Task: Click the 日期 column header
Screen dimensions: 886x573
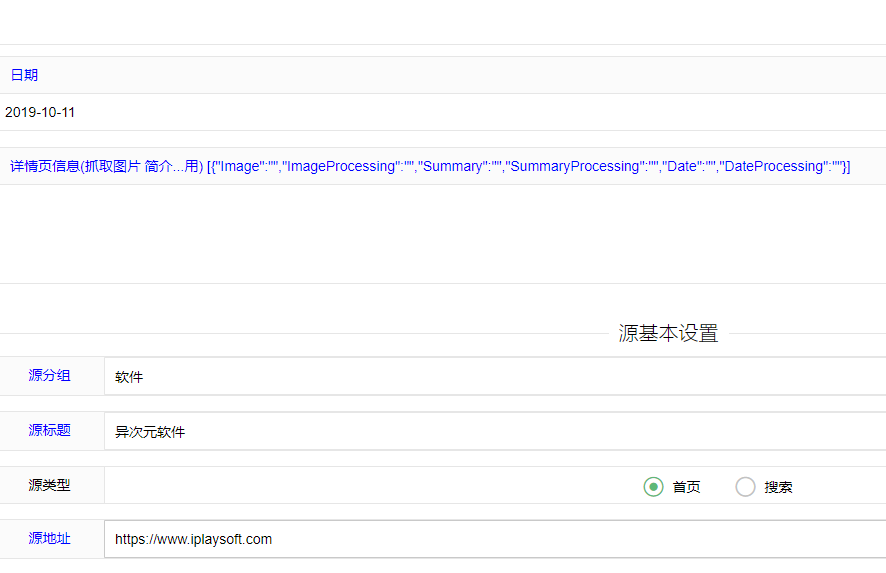Action: (x=24, y=75)
